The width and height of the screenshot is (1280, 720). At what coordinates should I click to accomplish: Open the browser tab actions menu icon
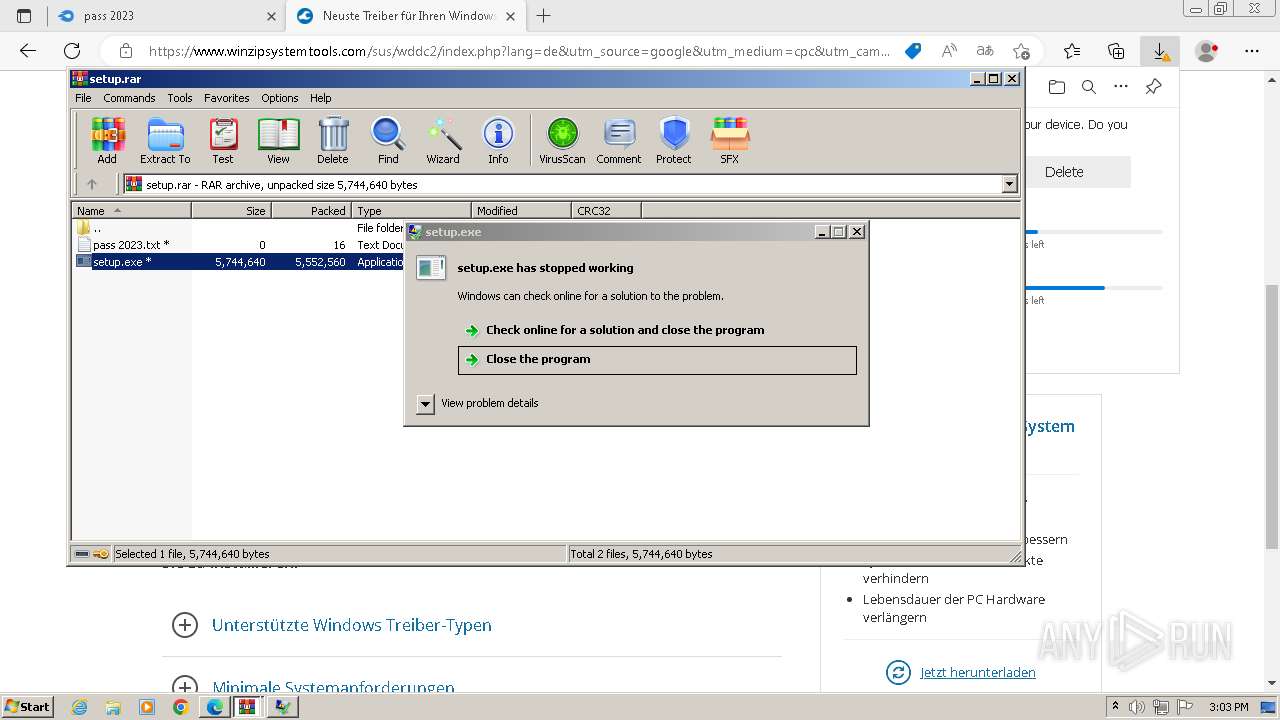pyautogui.click(x=24, y=16)
